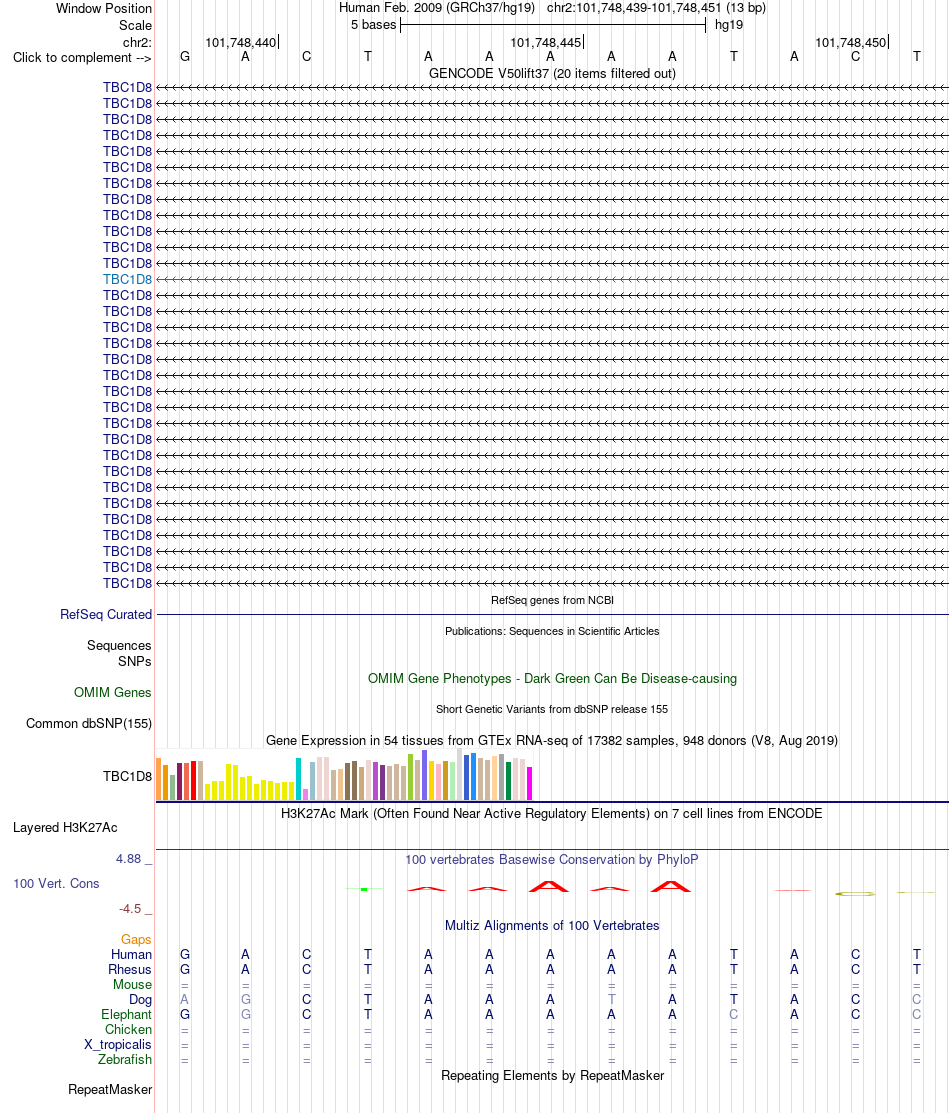The height and width of the screenshot is (1113, 950).
Task: Click the 'Mouse' species label
Action: pyautogui.click(x=133, y=985)
